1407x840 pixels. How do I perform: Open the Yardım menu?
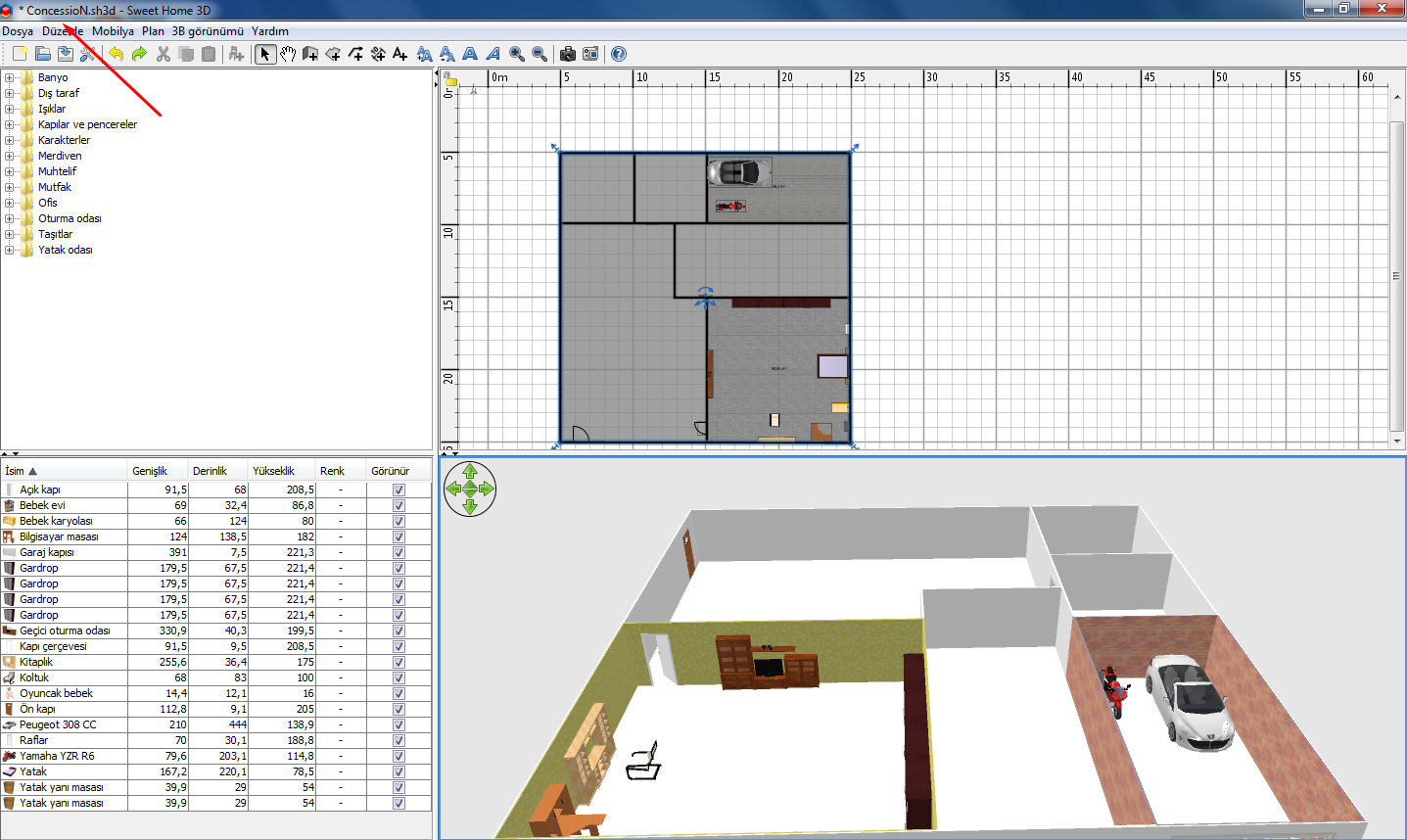pyautogui.click(x=270, y=31)
